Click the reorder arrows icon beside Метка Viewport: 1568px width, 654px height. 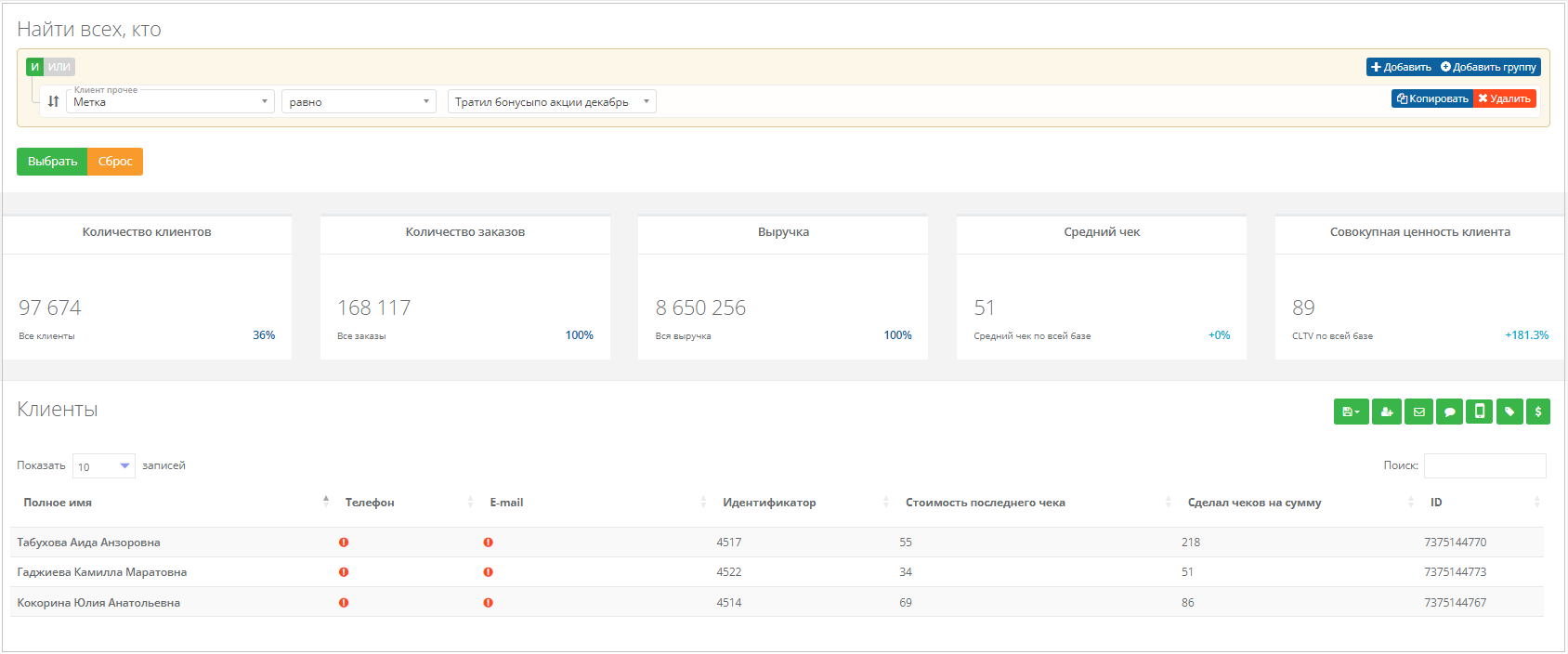[54, 101]
